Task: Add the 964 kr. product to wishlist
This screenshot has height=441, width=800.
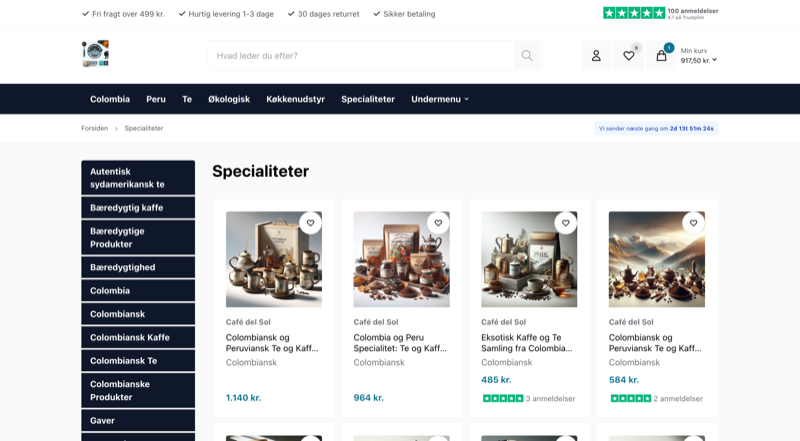Action: coord(438,223)
